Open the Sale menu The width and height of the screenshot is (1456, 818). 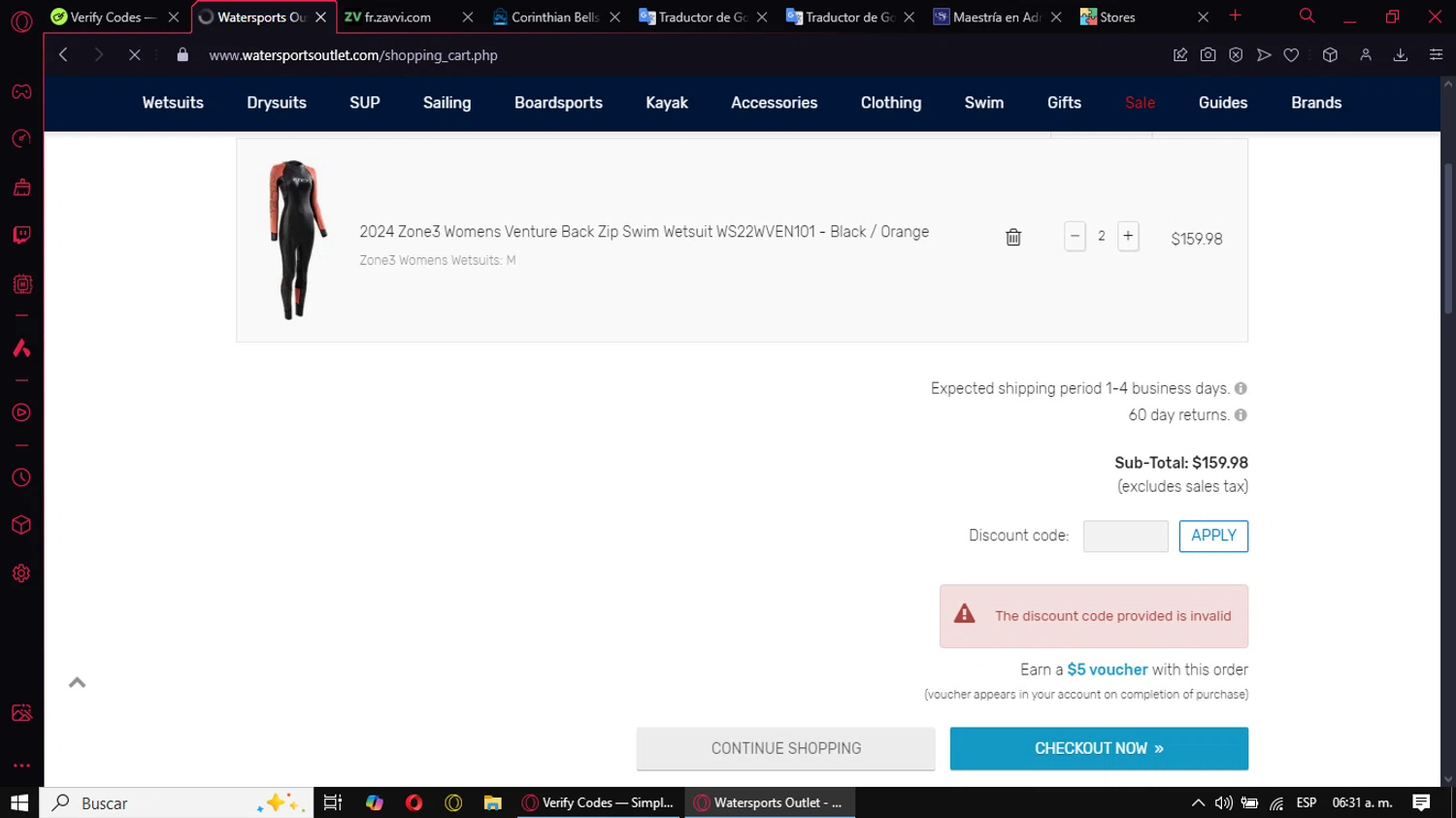1141,103
